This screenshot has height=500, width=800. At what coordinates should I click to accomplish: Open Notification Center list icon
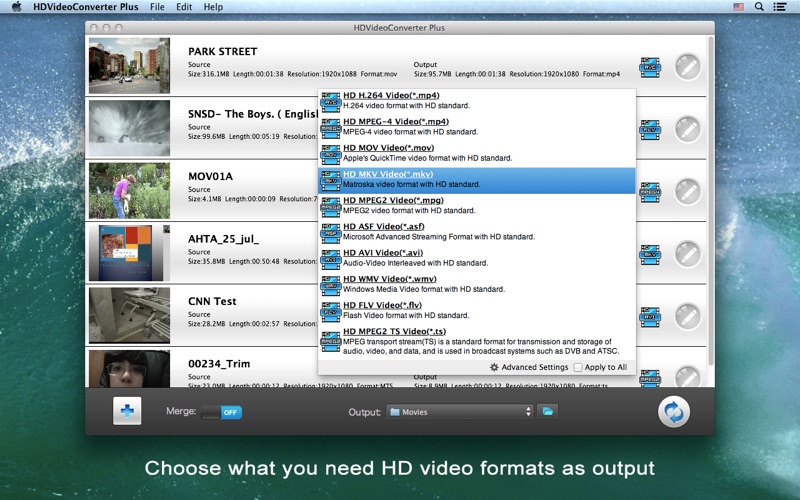coord(779,7)
